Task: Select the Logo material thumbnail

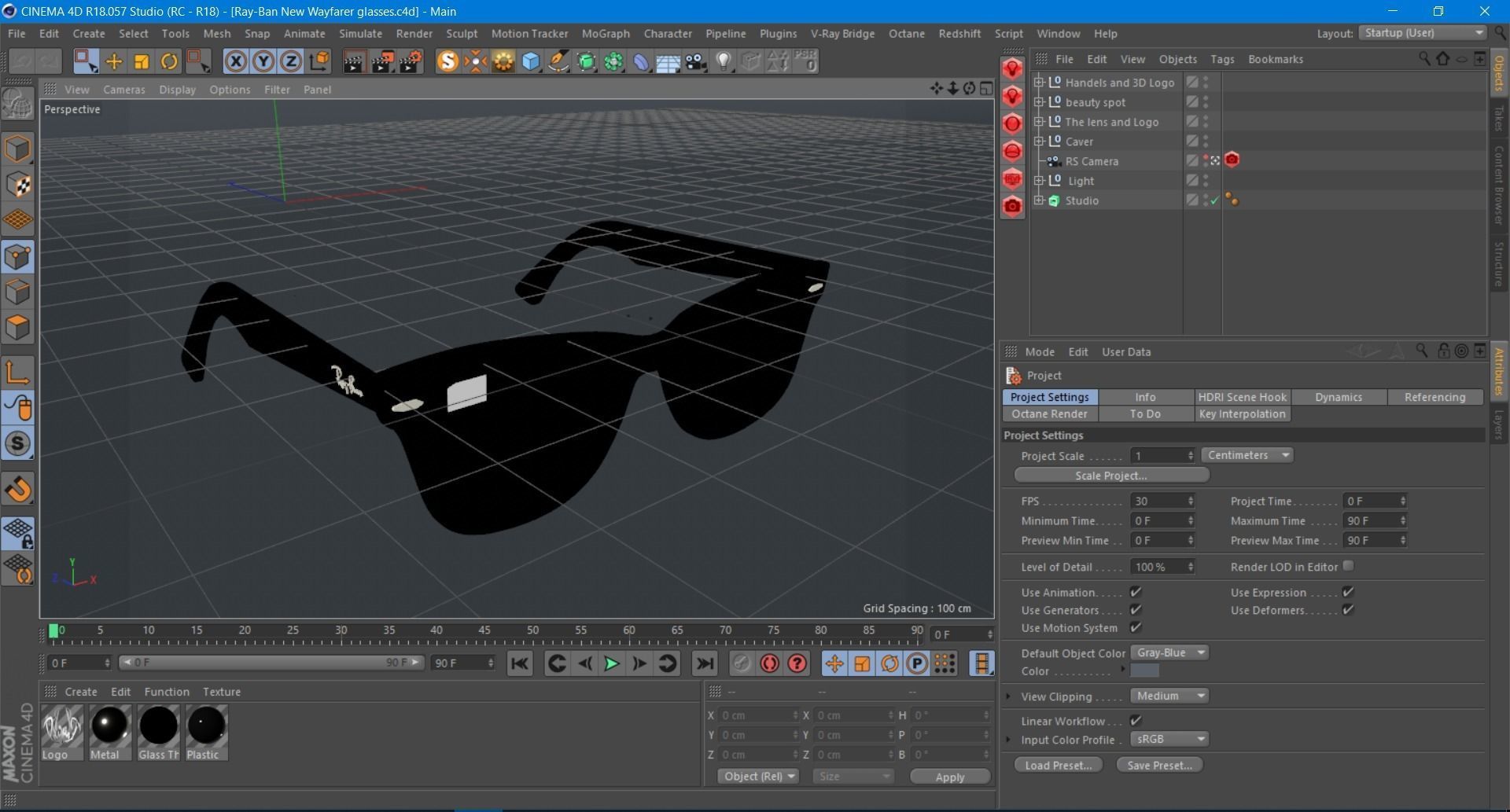Action: tap(61, 732)
